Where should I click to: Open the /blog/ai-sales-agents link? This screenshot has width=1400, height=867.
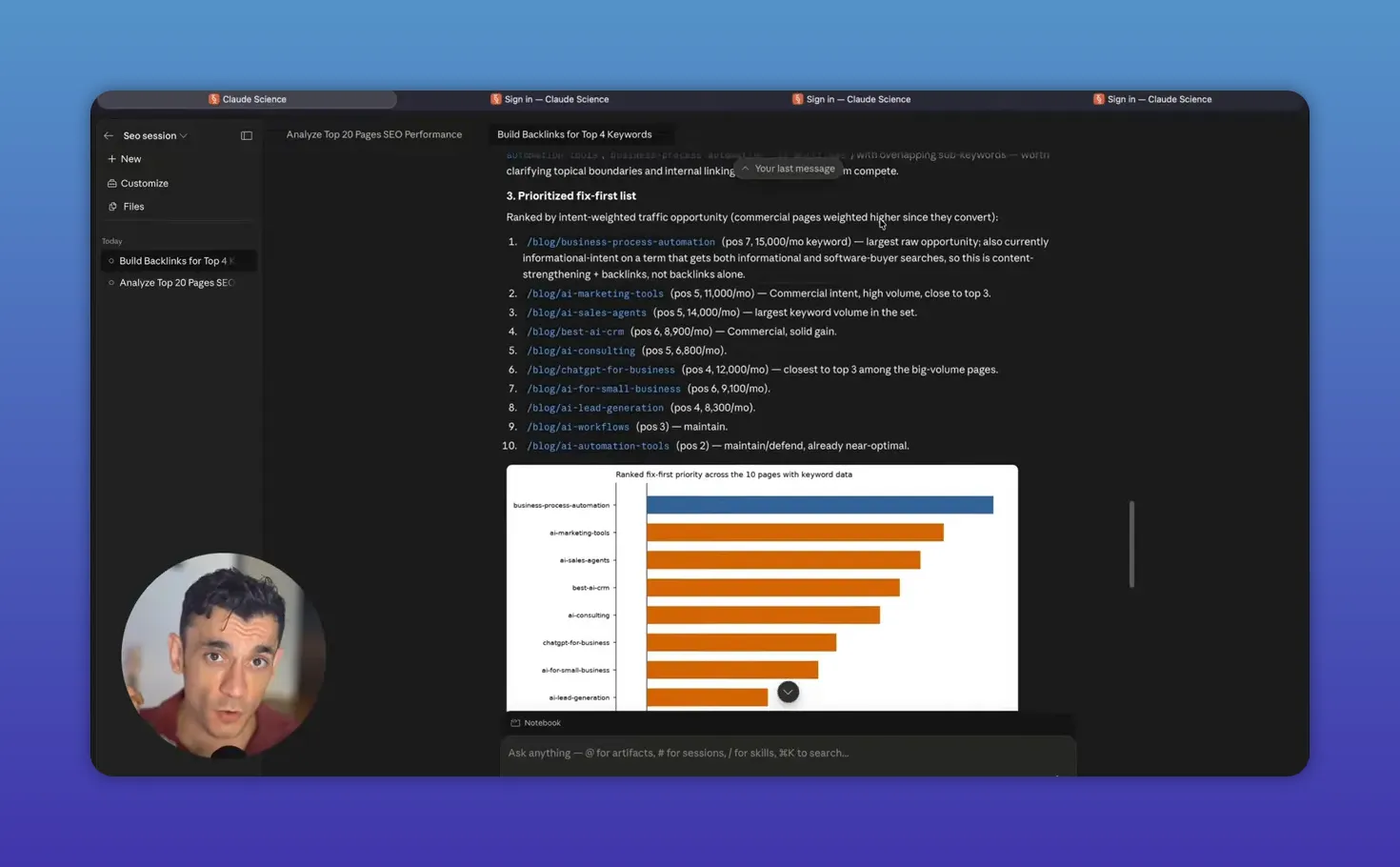click(x=587, y=313)
